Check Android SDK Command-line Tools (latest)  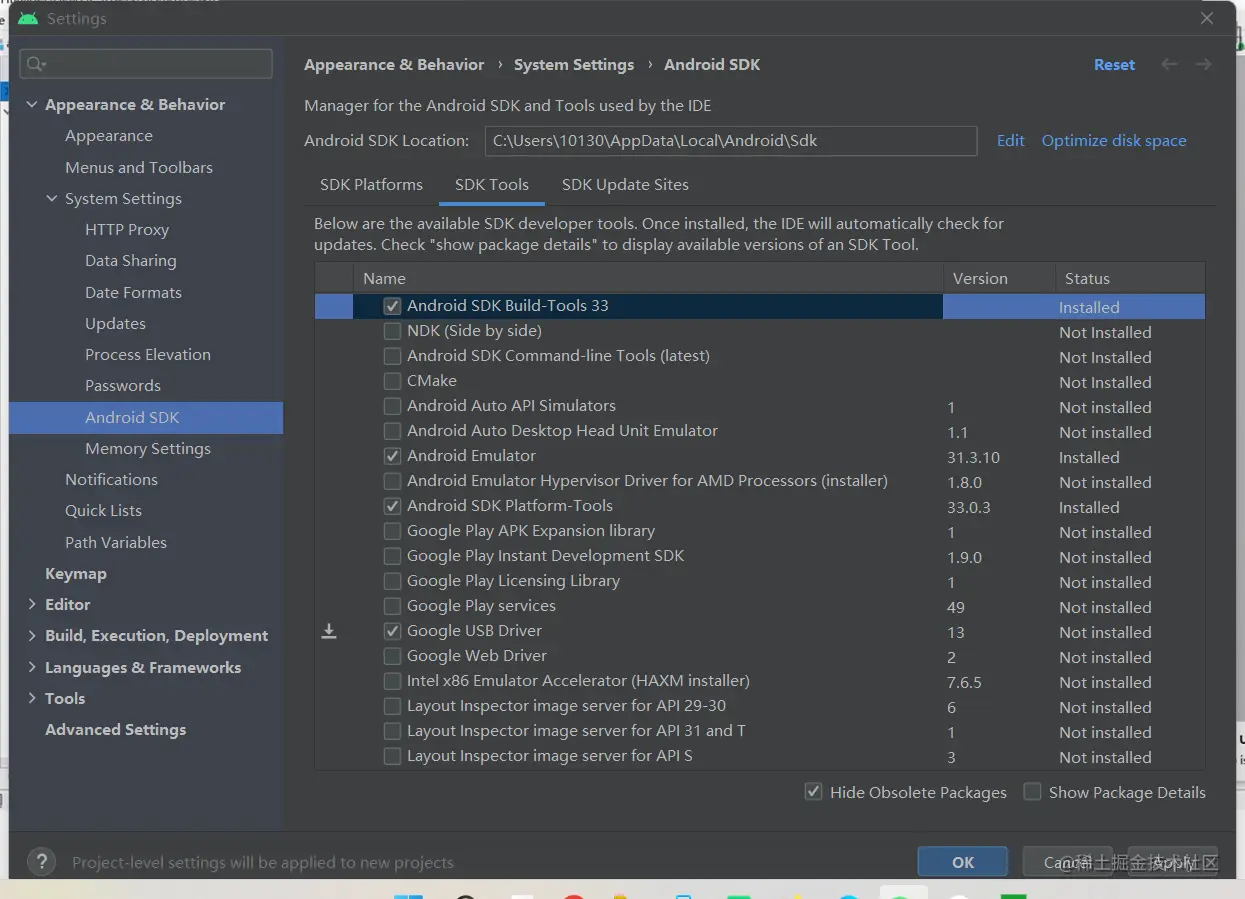point(393,356)
